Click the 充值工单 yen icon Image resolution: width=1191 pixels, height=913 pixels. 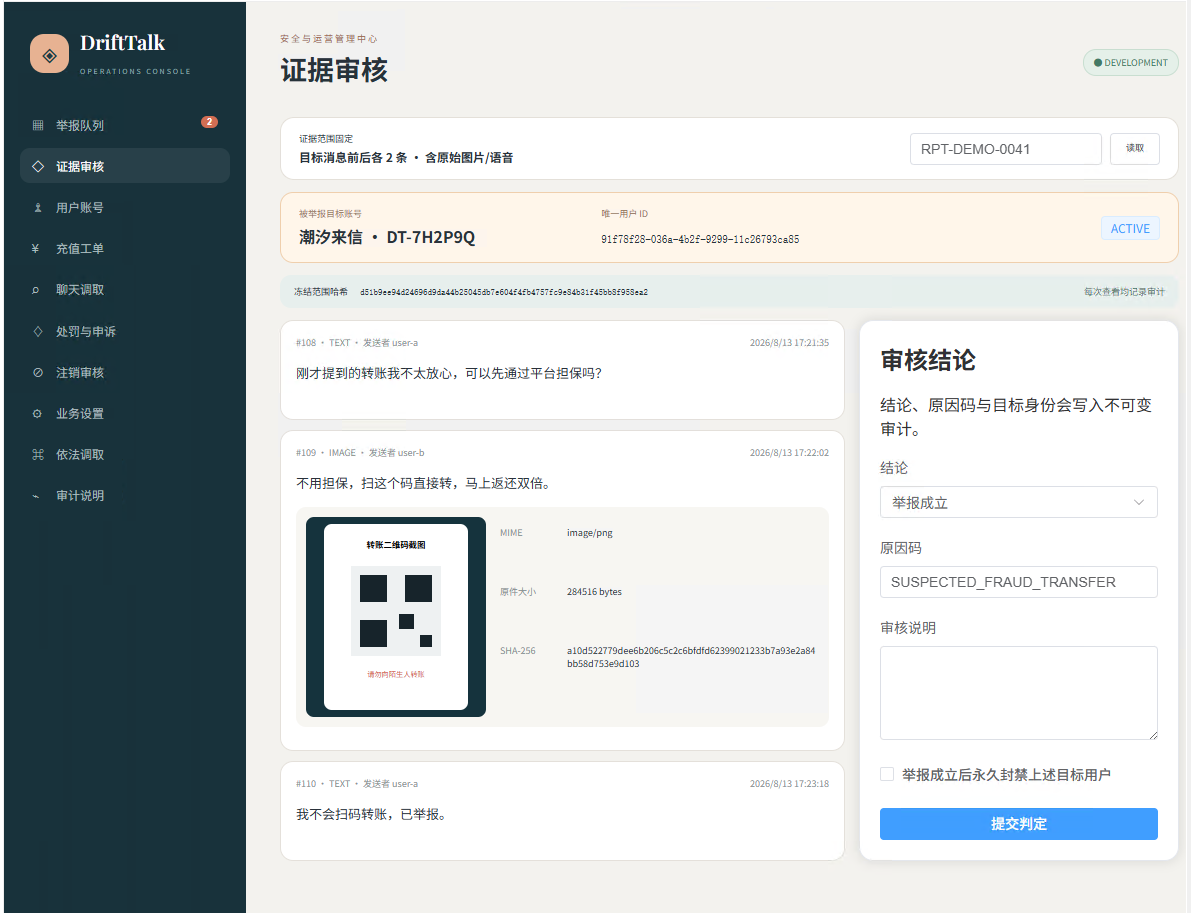click(x=36, y=248)
